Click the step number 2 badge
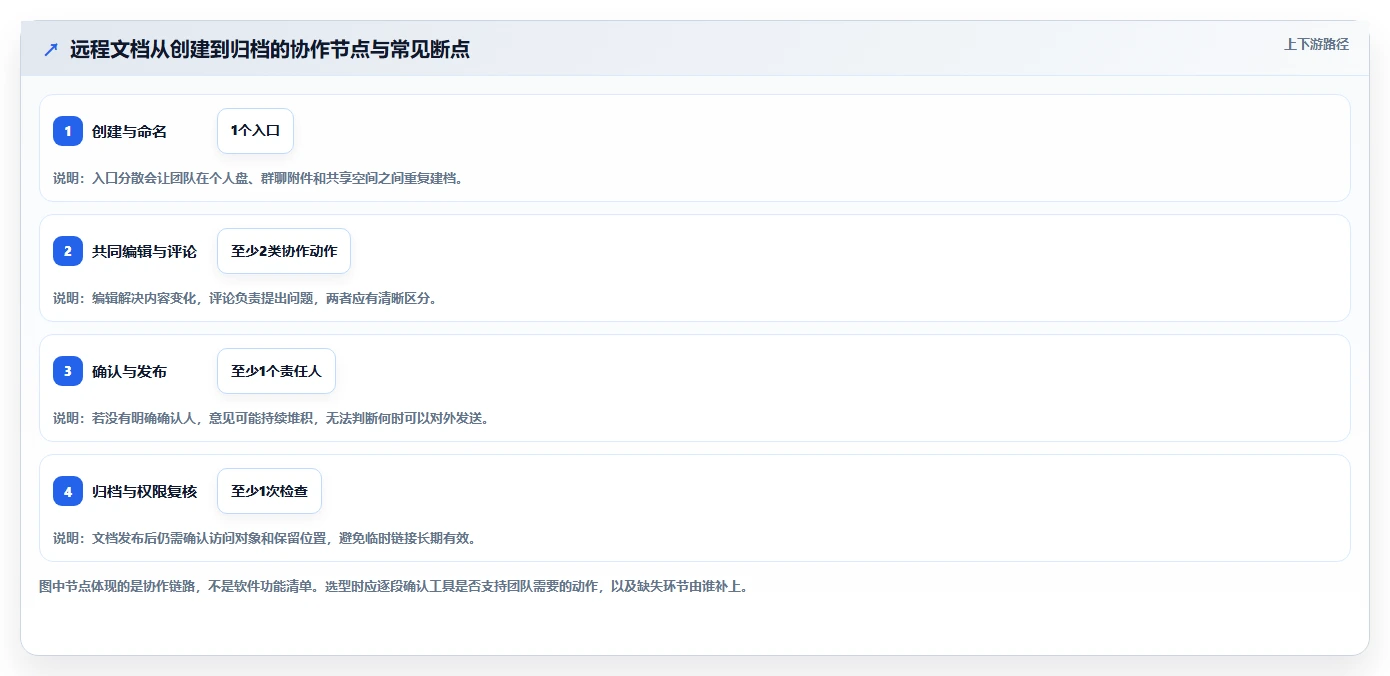This screenshot has height=676, width=1390. tap(68, 251)
